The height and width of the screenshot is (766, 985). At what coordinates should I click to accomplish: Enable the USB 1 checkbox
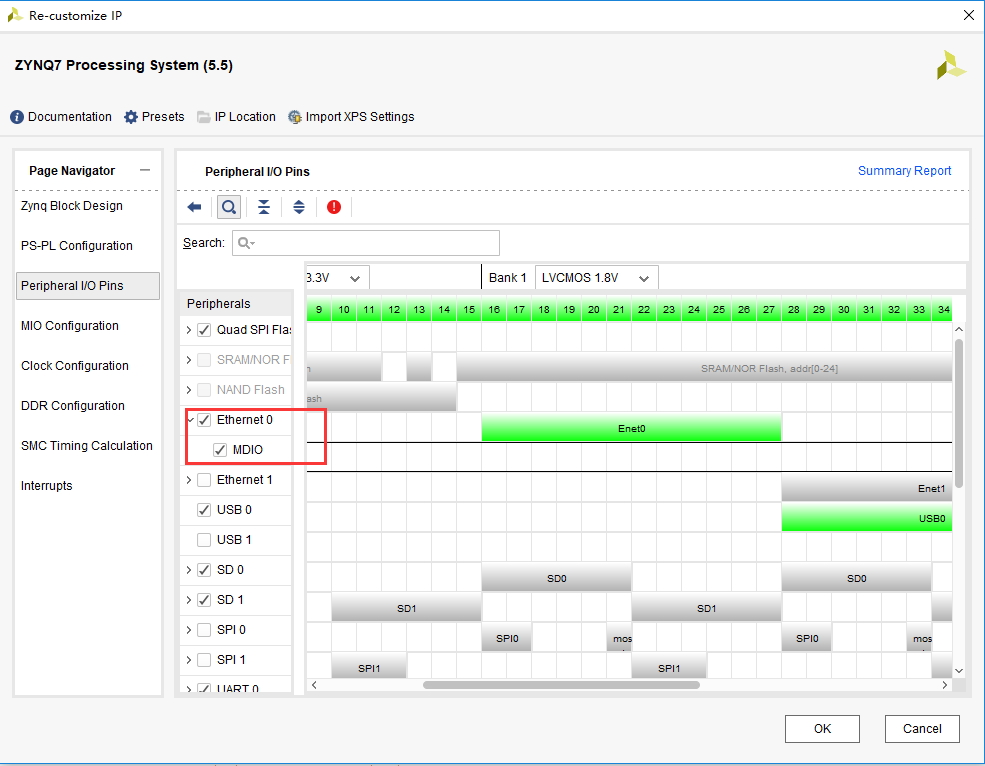204,540
